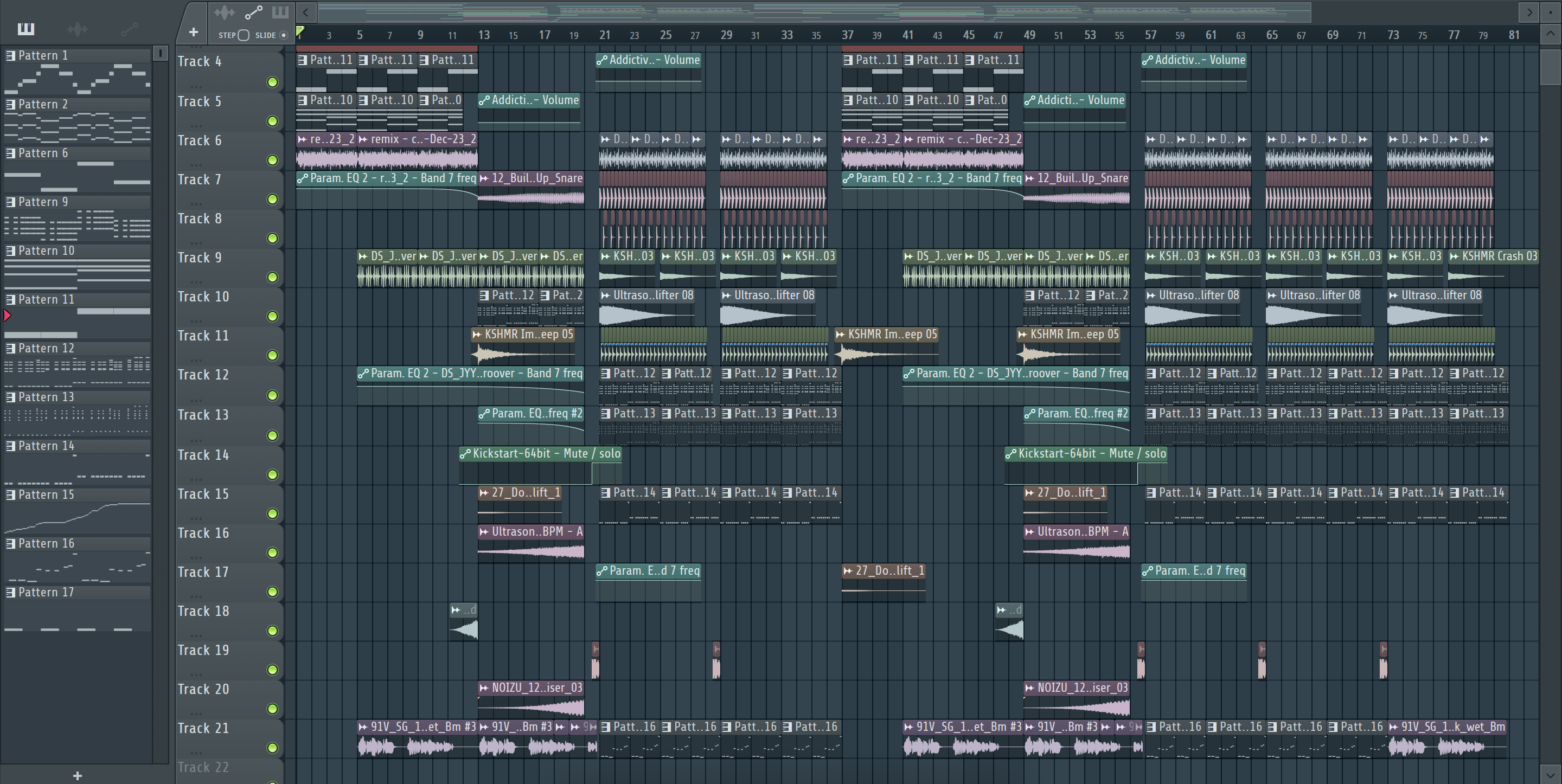The image size is (1562, 784).
Task: Mute Track 15 with its green light
Action: (x=272, y=513)
